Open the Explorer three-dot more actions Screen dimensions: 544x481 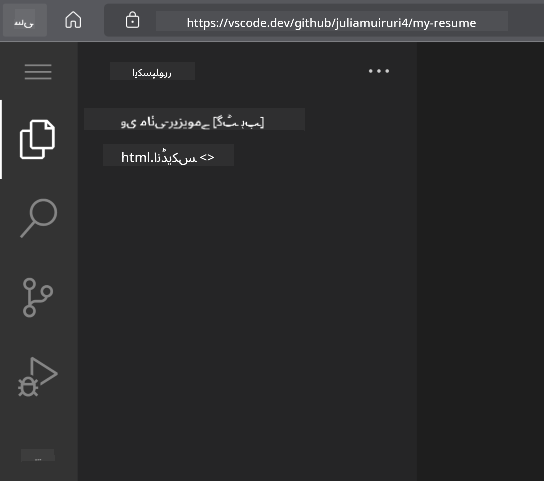tap(379, 71)
